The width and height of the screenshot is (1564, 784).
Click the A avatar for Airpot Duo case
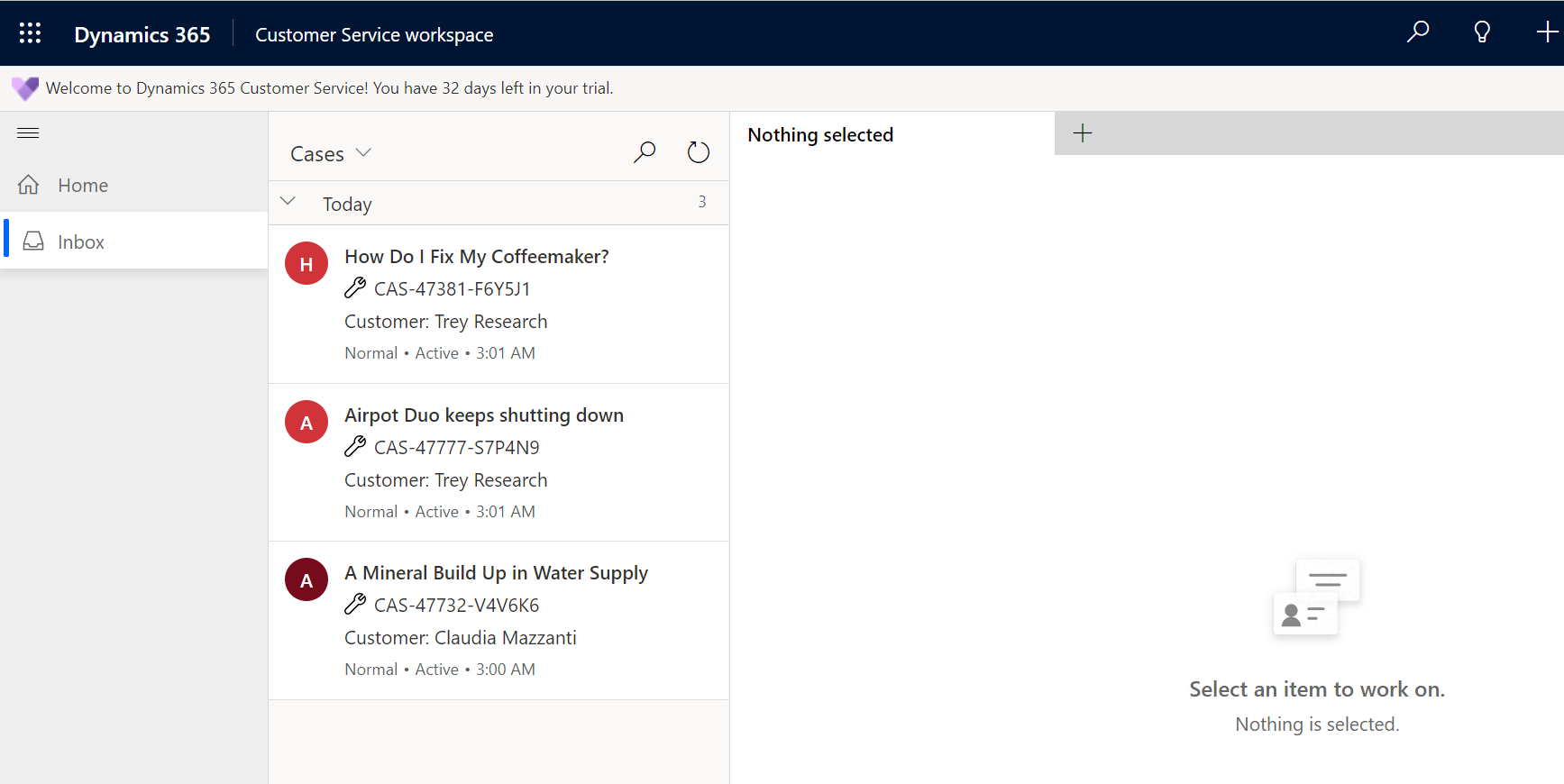tap(306, 422)
